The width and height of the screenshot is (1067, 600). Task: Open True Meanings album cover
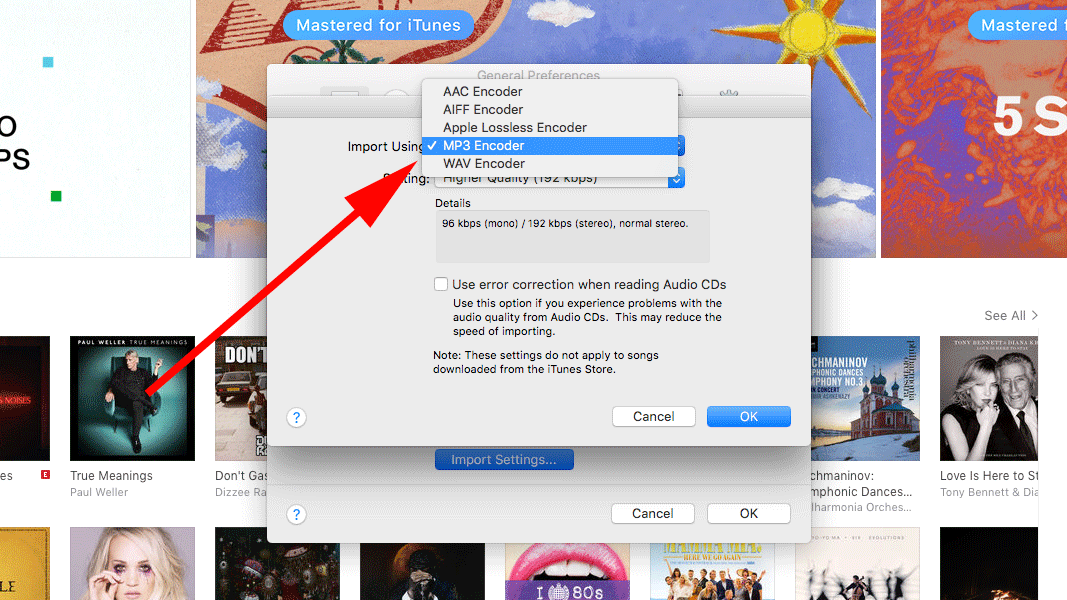pyautogui.click(x=133, y=398)
